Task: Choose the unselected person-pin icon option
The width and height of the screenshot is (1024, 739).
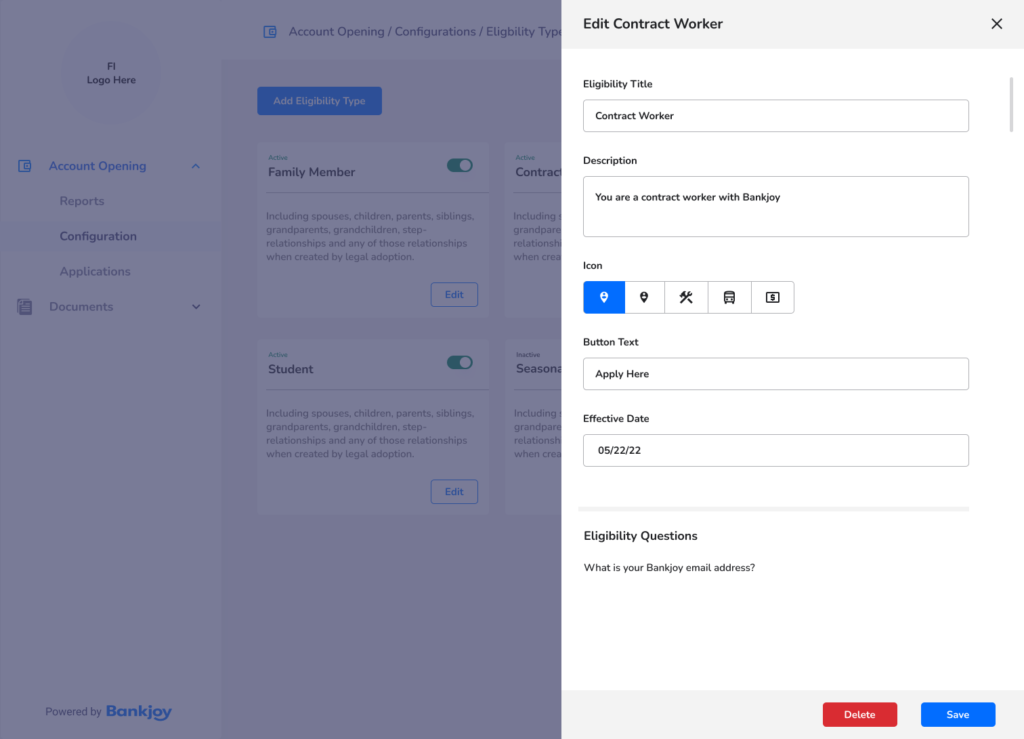Action: click(645, 297)
